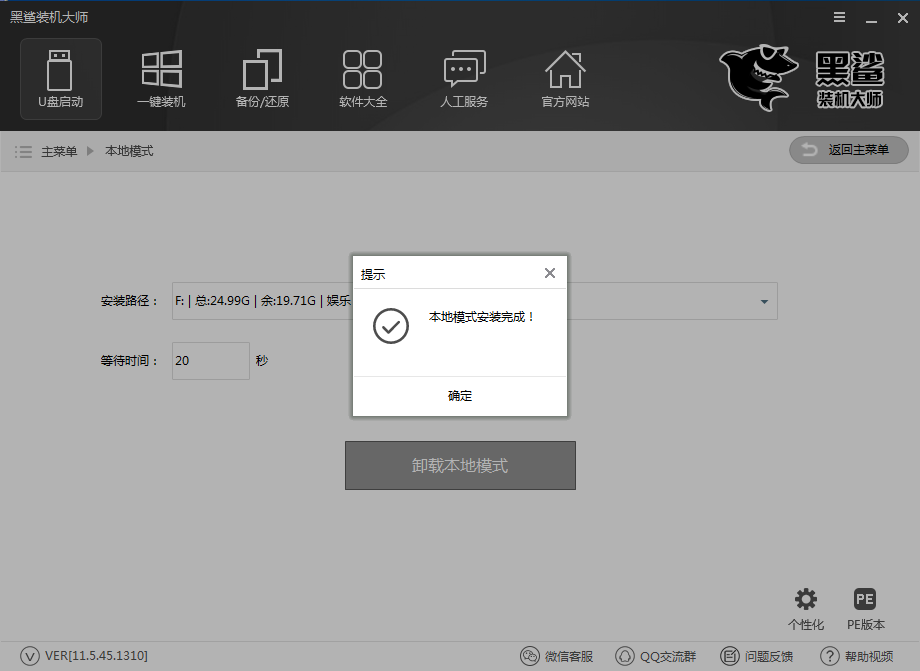Image resolution: width=920 pixels, height=671 pixels.
Task: Open 备份/还原 backup section
Action: pos(262,77)
